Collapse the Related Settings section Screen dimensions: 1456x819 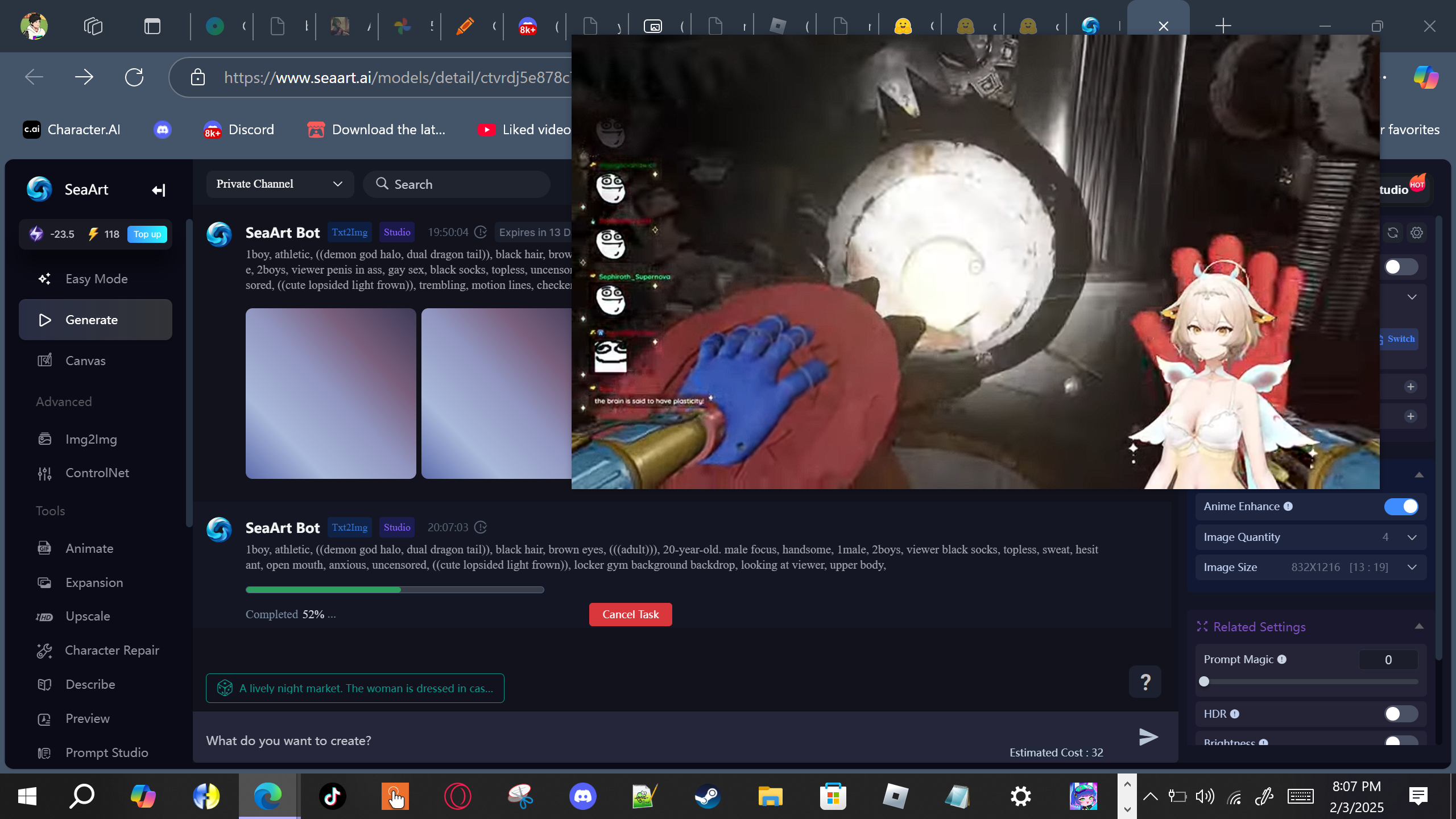(1419, 626)
